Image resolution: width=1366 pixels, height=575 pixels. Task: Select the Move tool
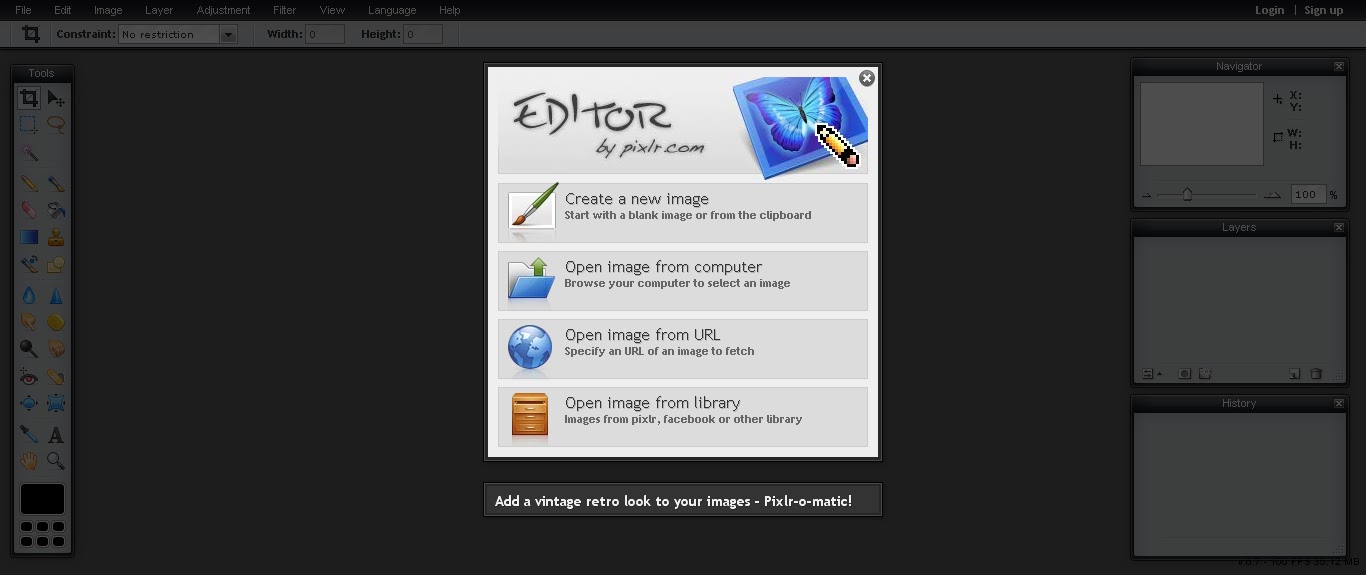pos(56,98)
